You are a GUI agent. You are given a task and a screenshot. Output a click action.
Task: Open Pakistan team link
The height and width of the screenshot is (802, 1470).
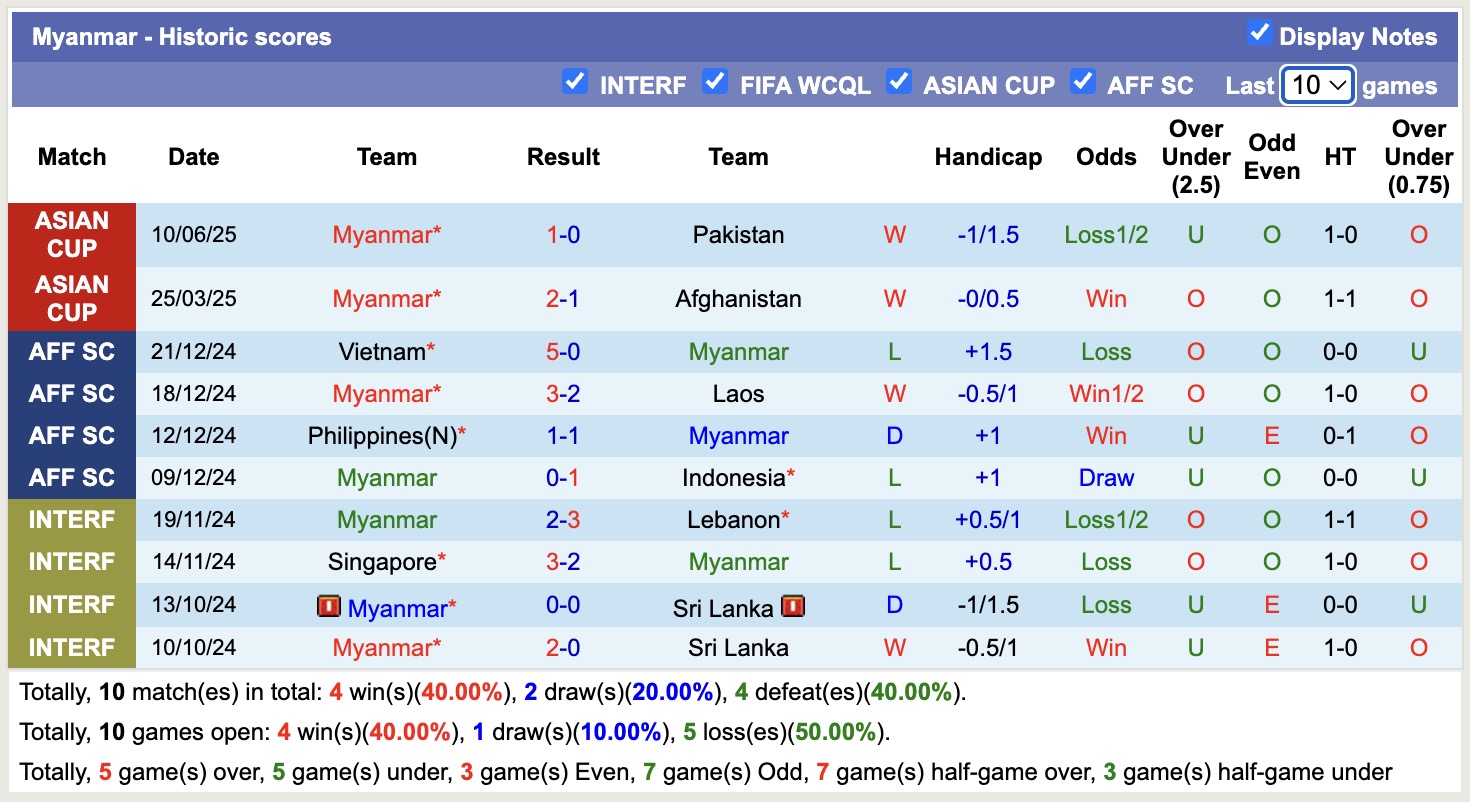tap(738, 235)
